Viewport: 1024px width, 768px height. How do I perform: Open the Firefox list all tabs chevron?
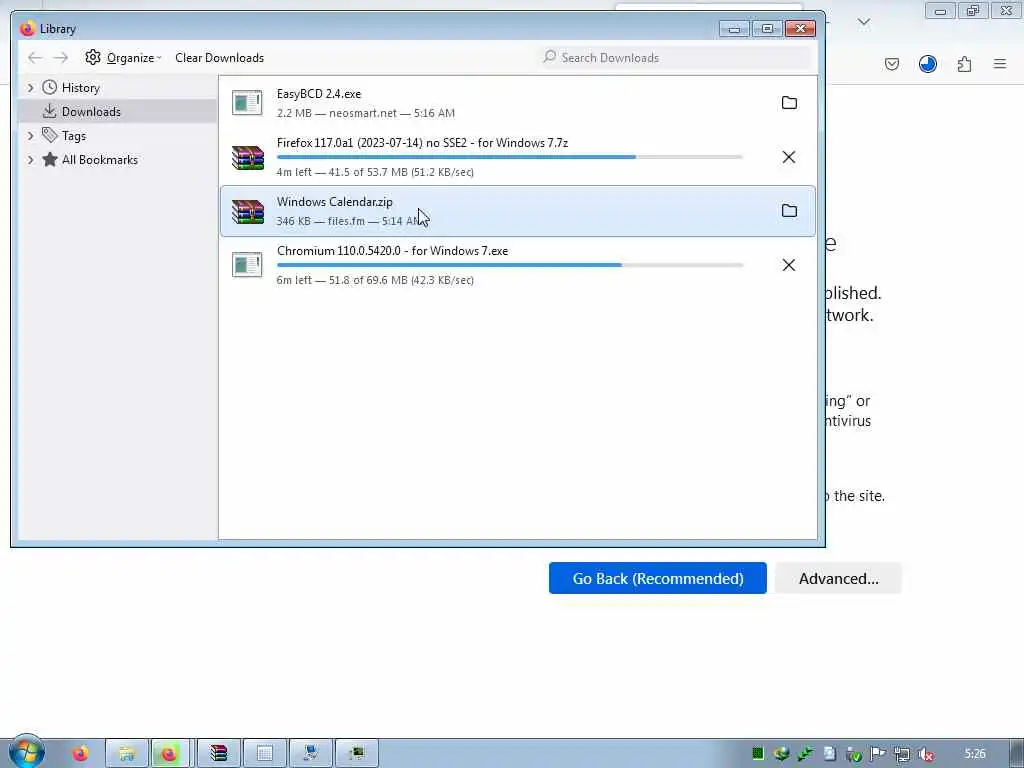tap(863, 22)
